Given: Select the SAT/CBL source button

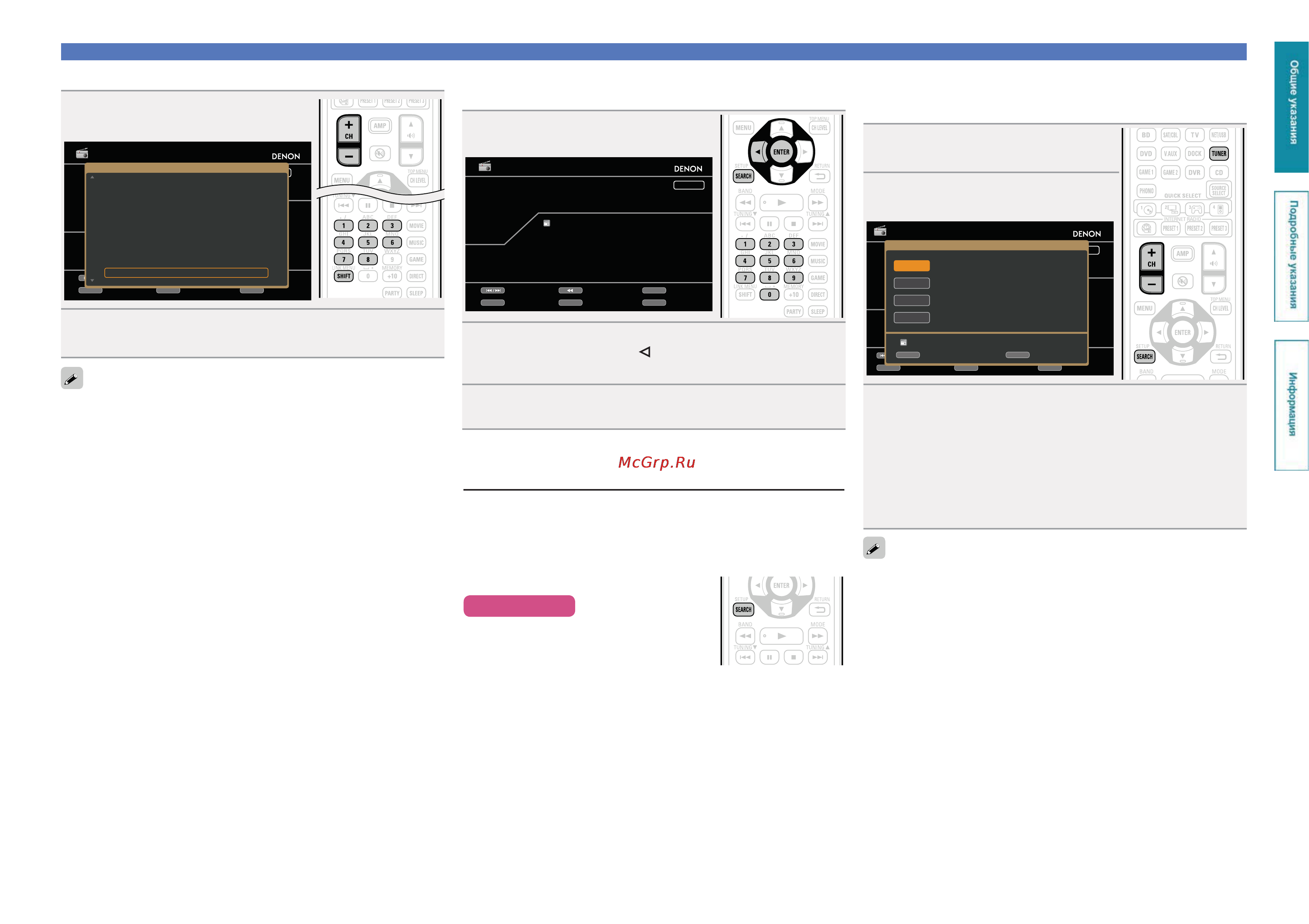Looking at the screenshot, I should (1170, 135).
